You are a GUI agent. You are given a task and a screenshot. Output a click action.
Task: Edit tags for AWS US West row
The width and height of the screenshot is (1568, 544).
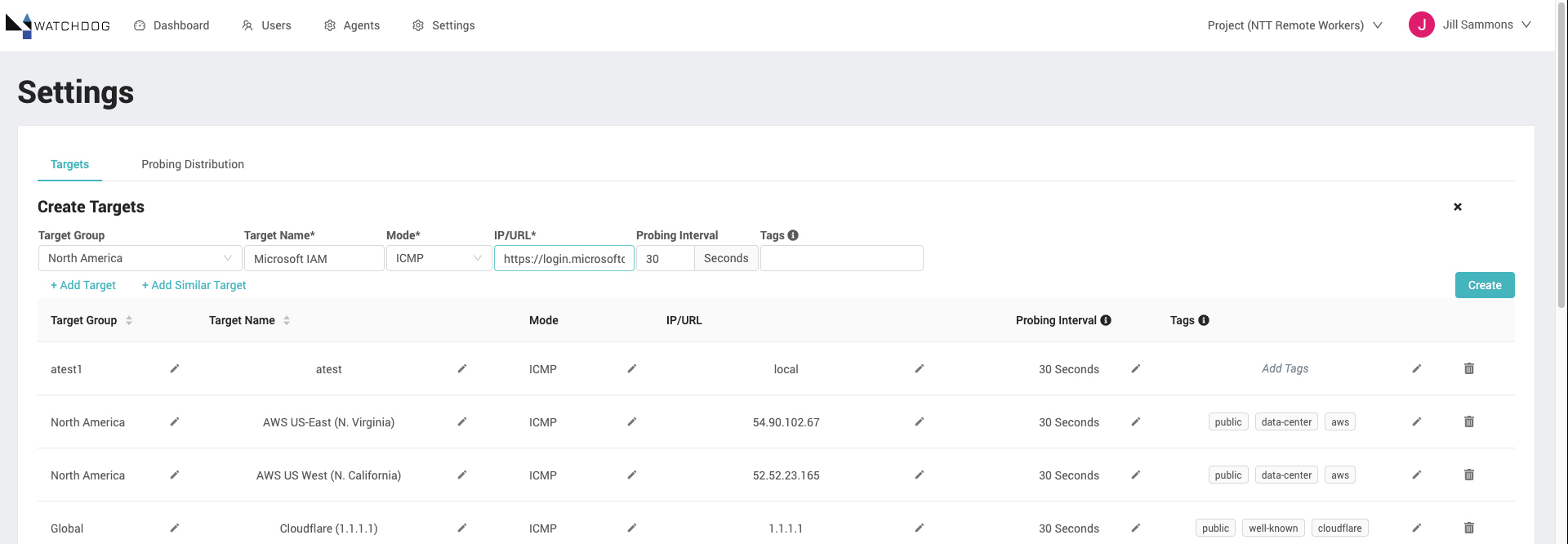pyautogui.click(x=1417, y=475)
